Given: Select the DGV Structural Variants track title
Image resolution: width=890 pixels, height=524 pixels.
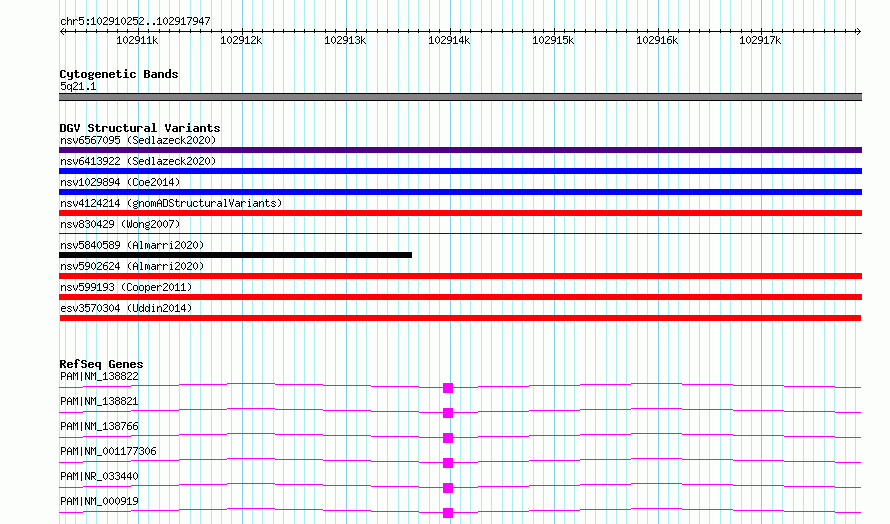Looking at the screenshot, I should tap(140, 128).
